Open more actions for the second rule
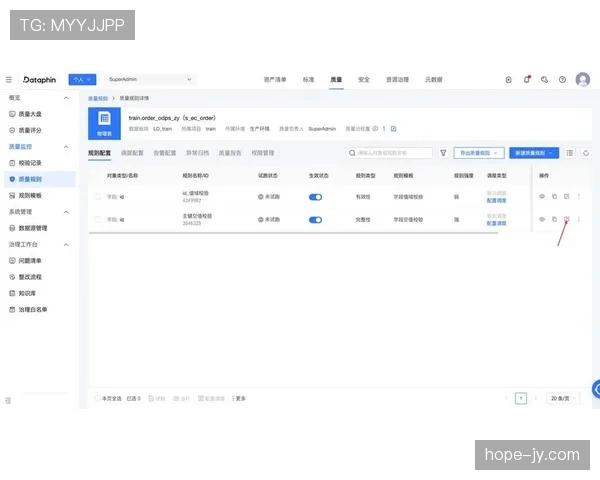 click(x=578, y=218)
